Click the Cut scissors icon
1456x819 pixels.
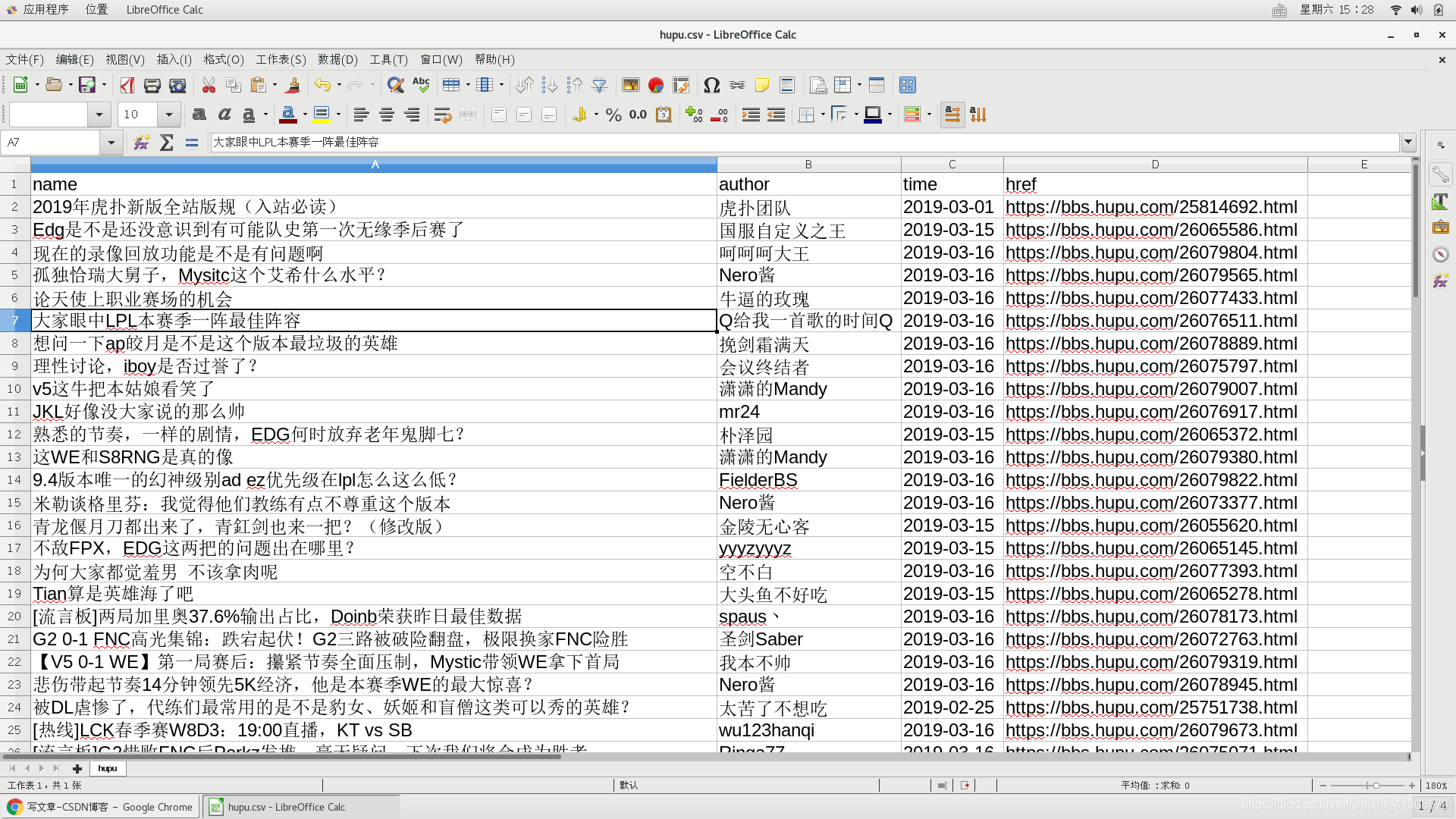tap(209, 85)
